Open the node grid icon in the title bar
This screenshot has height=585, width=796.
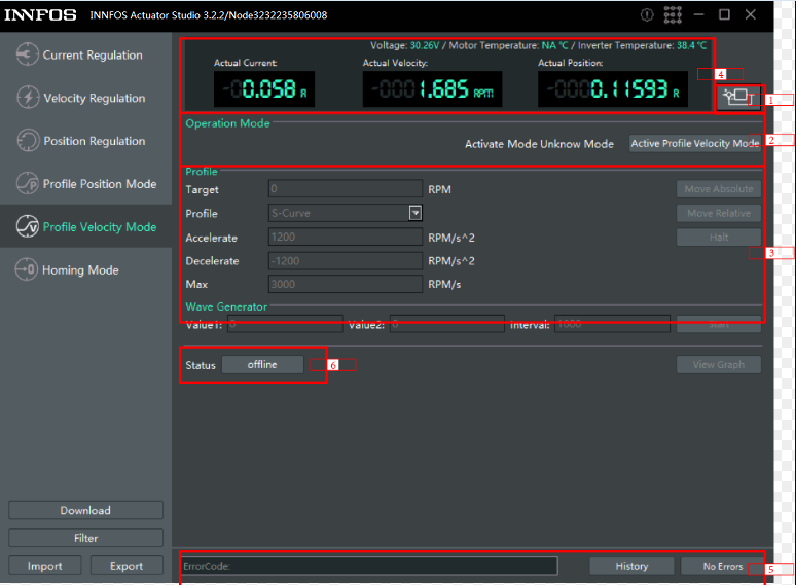coord(672,15)
